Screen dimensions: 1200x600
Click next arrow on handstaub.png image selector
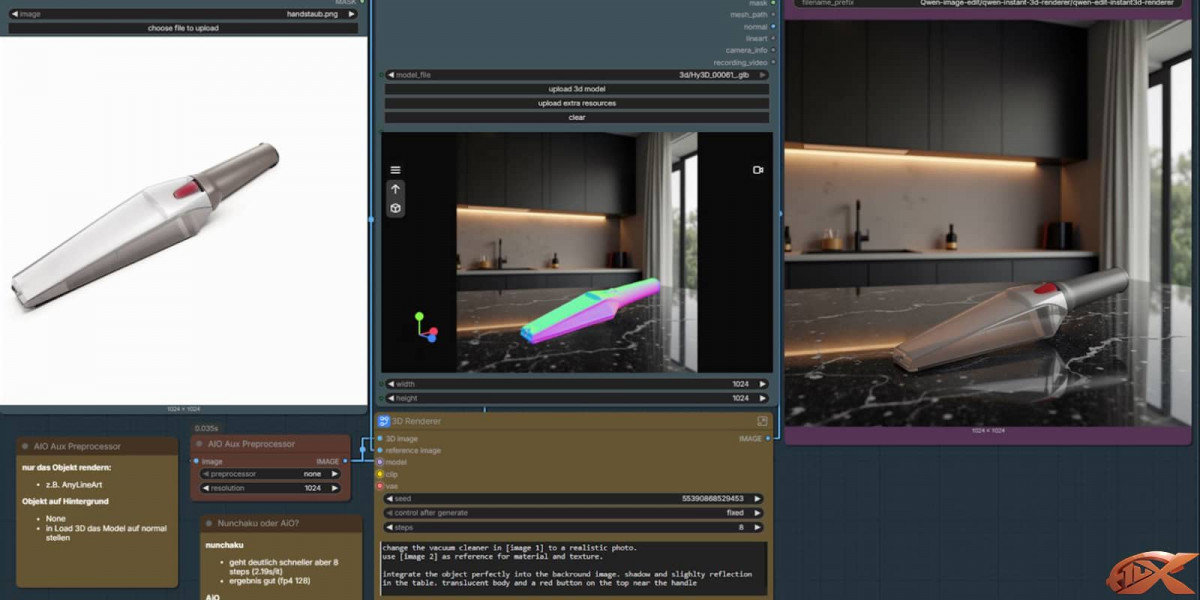click(x=352, y=14)
